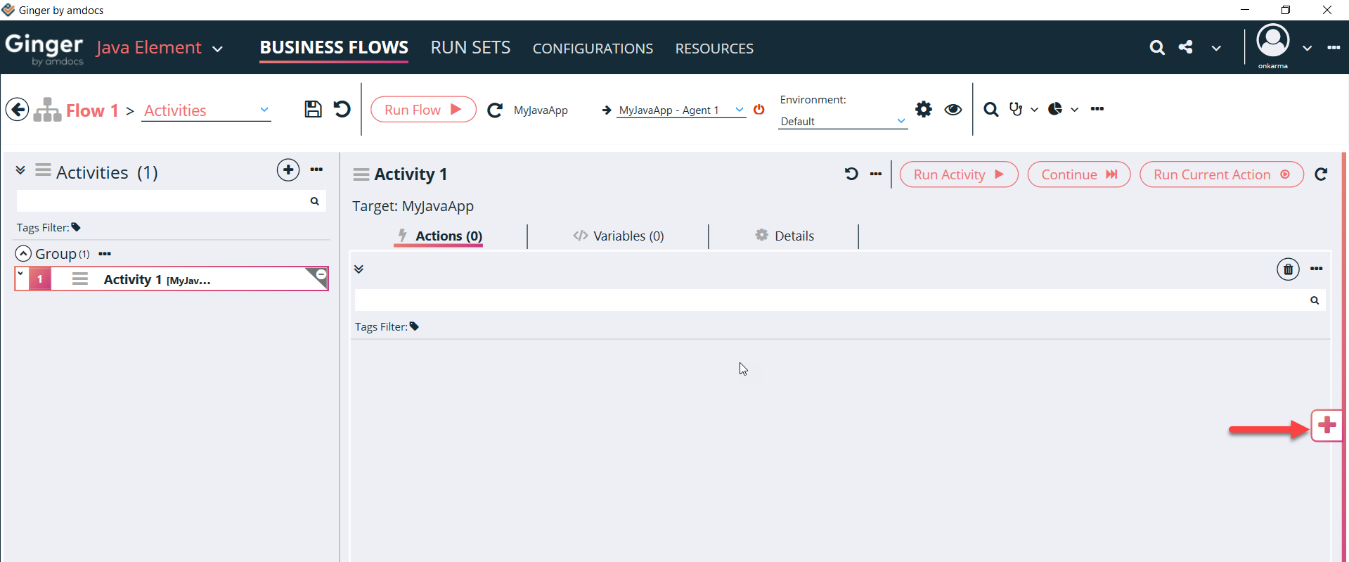Open the user profile avatar

(1273, 42)
